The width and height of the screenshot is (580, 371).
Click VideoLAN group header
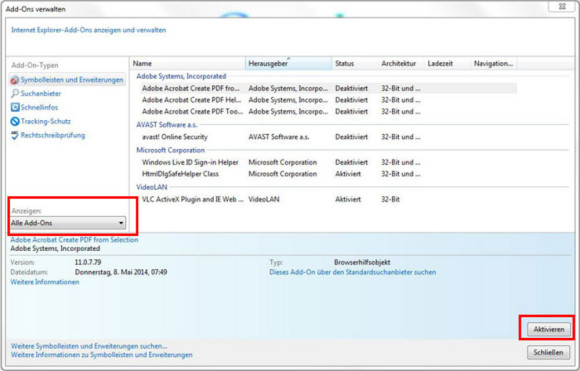152,187
